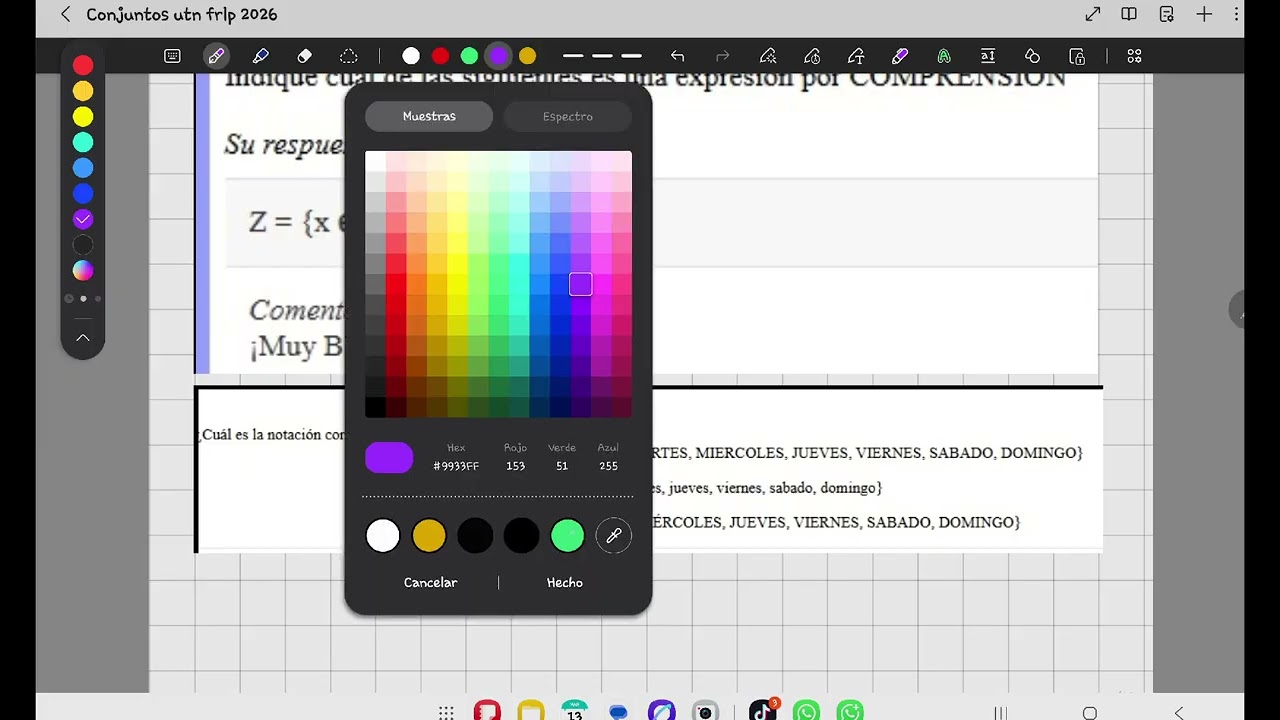Screen dimensions: 1280x720
Task: Undo the last action
Action: [678, 56]
